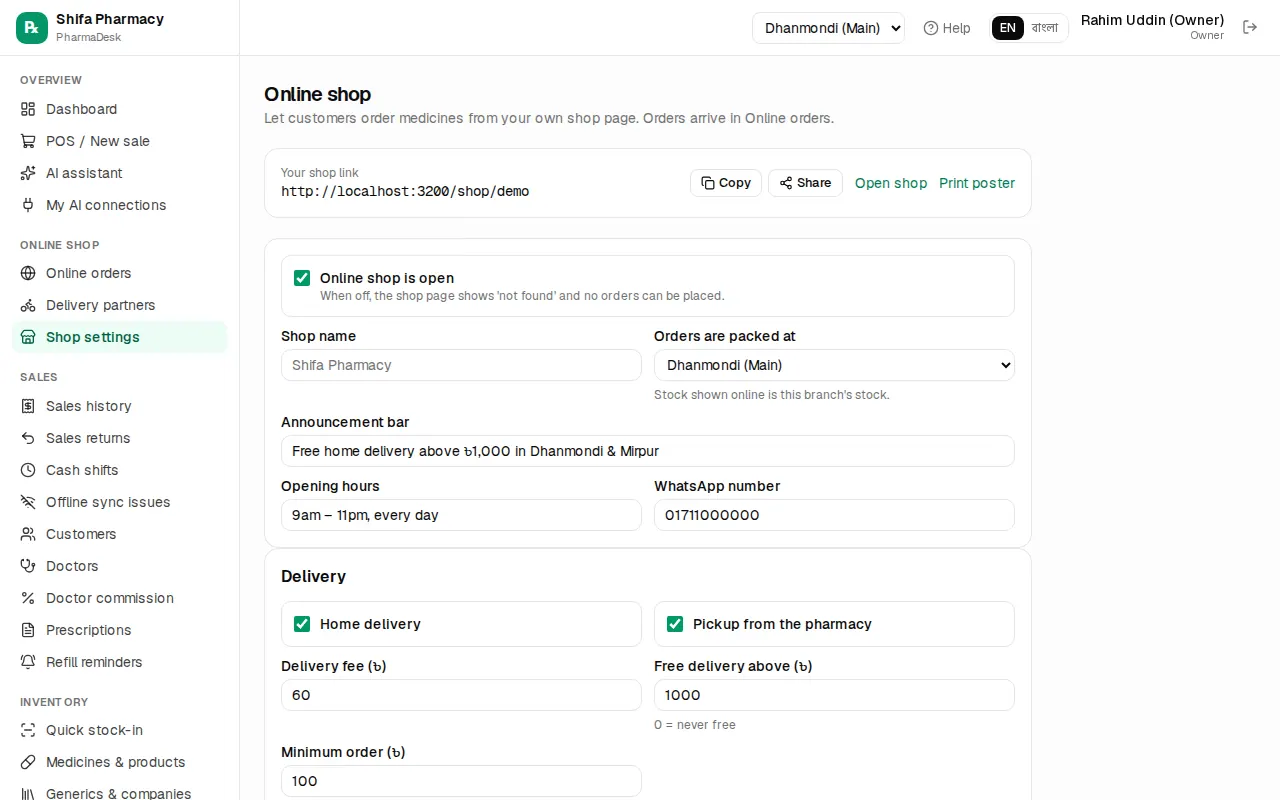Click the WhatsApp number field
The height and width of the screenshot is (800, 1280).
point(834,515)
